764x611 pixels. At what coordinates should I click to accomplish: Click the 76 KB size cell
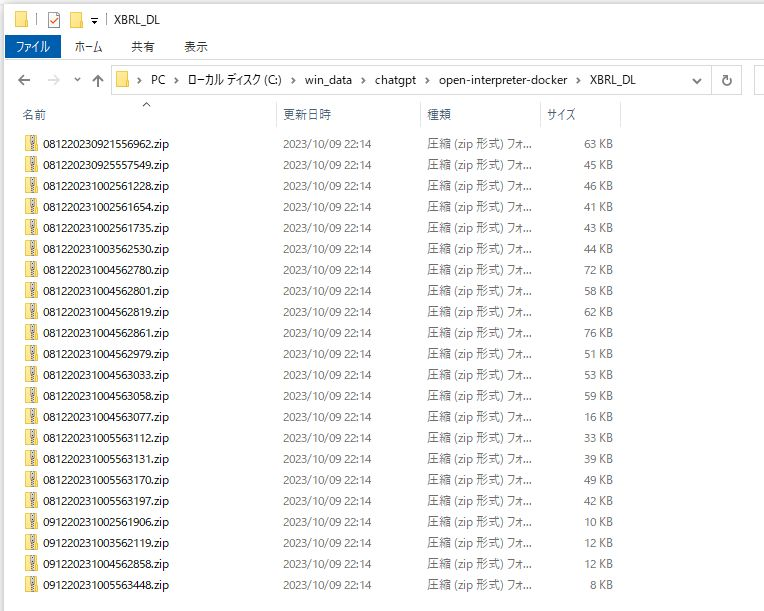click(x=598, y=333)
